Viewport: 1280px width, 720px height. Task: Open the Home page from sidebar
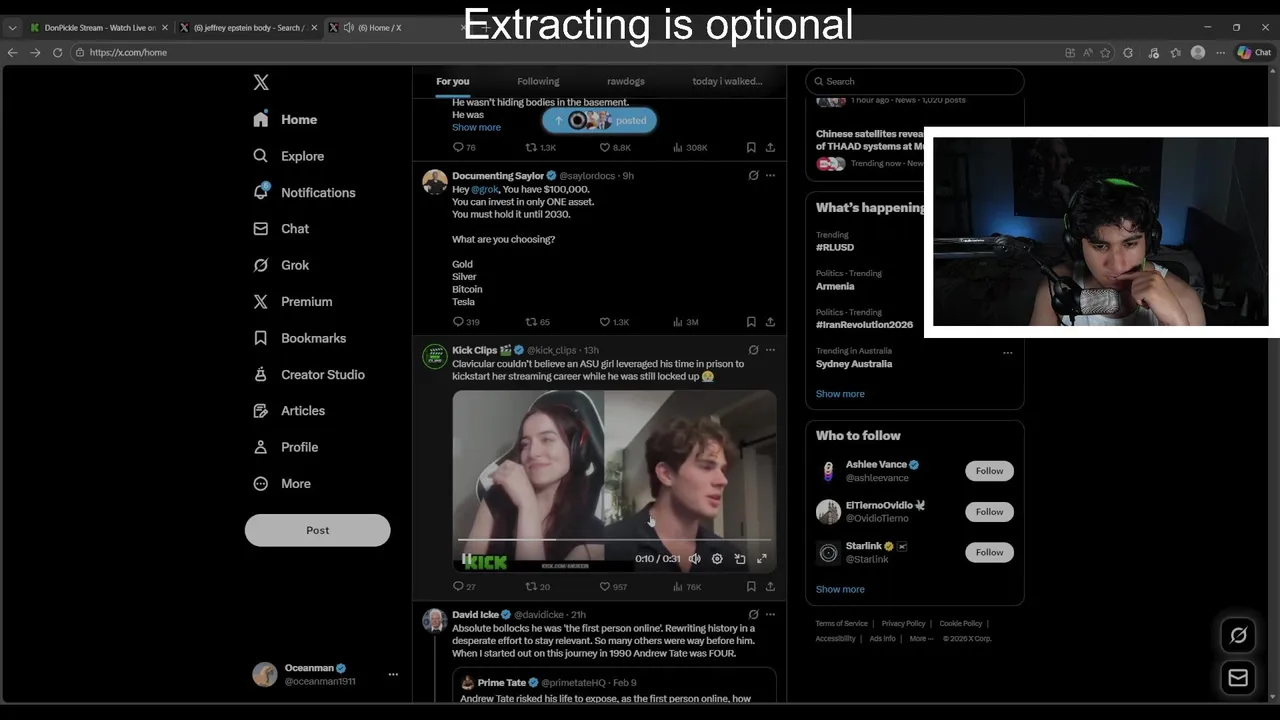285,119
